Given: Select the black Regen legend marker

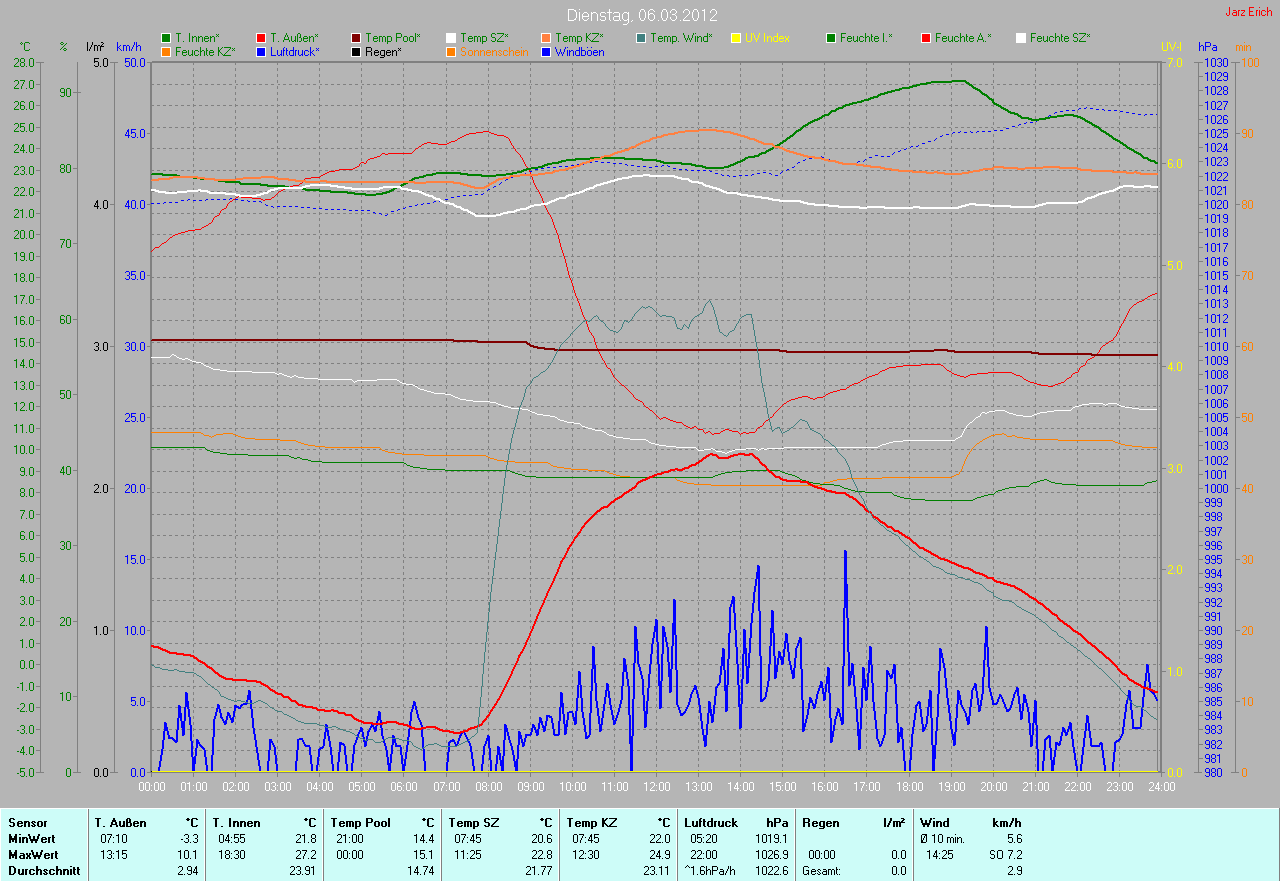Looking at the screenshot, I should point(356,51).
